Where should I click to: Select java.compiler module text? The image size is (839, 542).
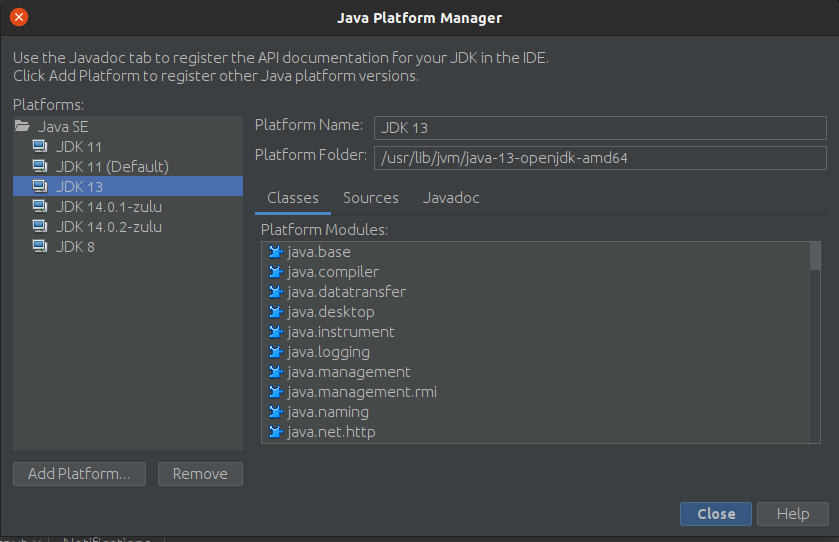(333, 272)
